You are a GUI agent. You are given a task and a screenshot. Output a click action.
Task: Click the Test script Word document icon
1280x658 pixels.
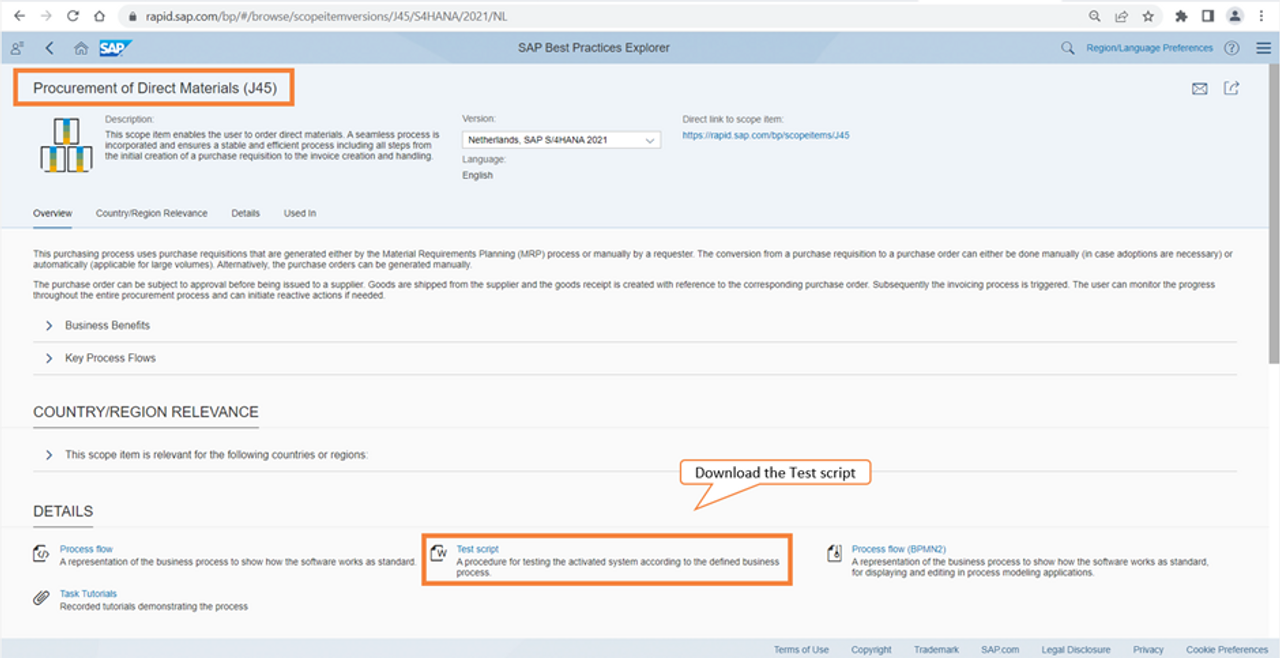(x=437, y=553)
